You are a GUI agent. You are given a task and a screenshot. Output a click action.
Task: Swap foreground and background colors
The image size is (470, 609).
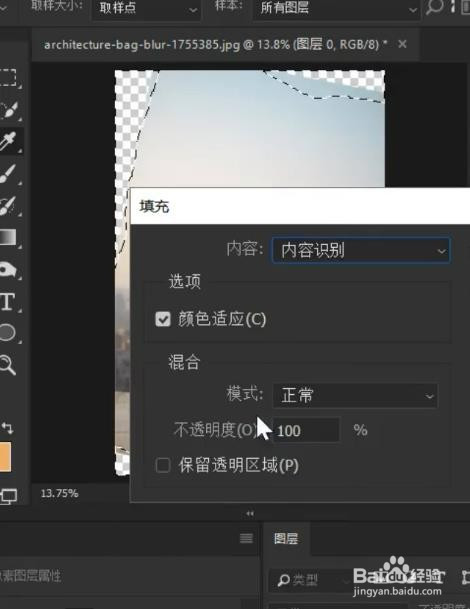[x=7, y=428]
